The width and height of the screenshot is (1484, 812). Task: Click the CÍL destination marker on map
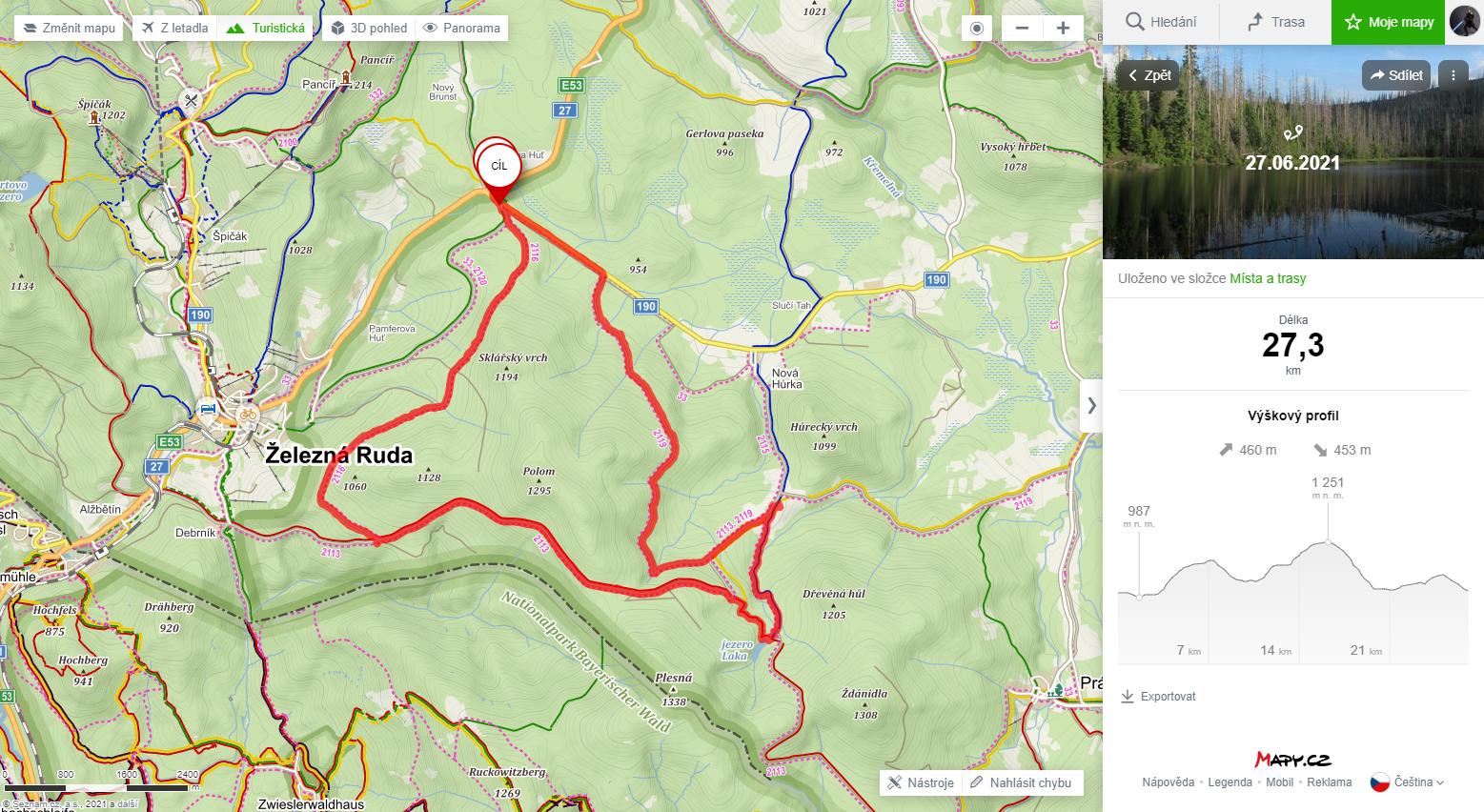(499, 168)
